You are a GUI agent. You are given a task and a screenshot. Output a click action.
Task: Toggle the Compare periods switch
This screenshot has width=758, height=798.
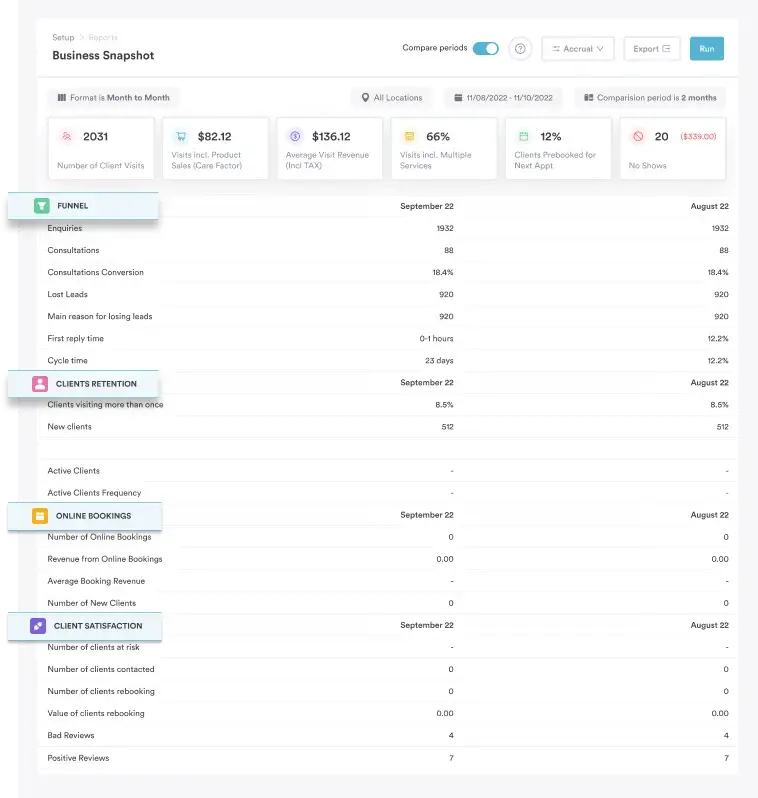(x=486, y=48)
